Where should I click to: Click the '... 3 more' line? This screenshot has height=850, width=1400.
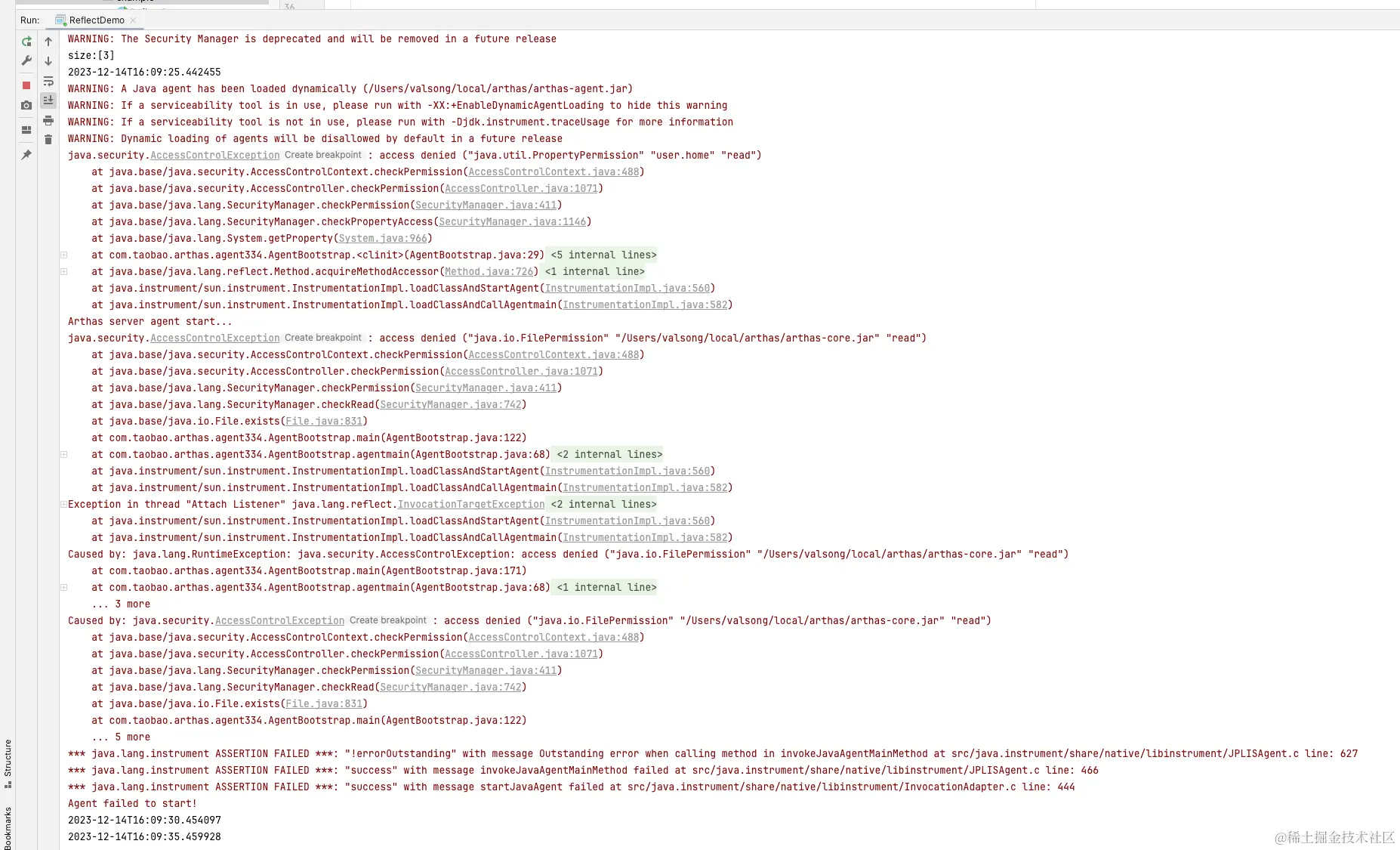tap(121, 604)
